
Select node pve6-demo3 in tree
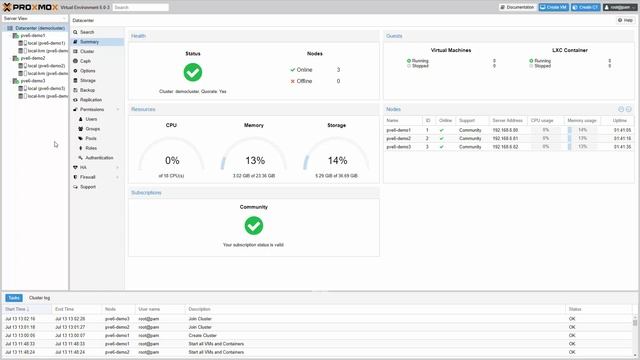click(33, 81)
